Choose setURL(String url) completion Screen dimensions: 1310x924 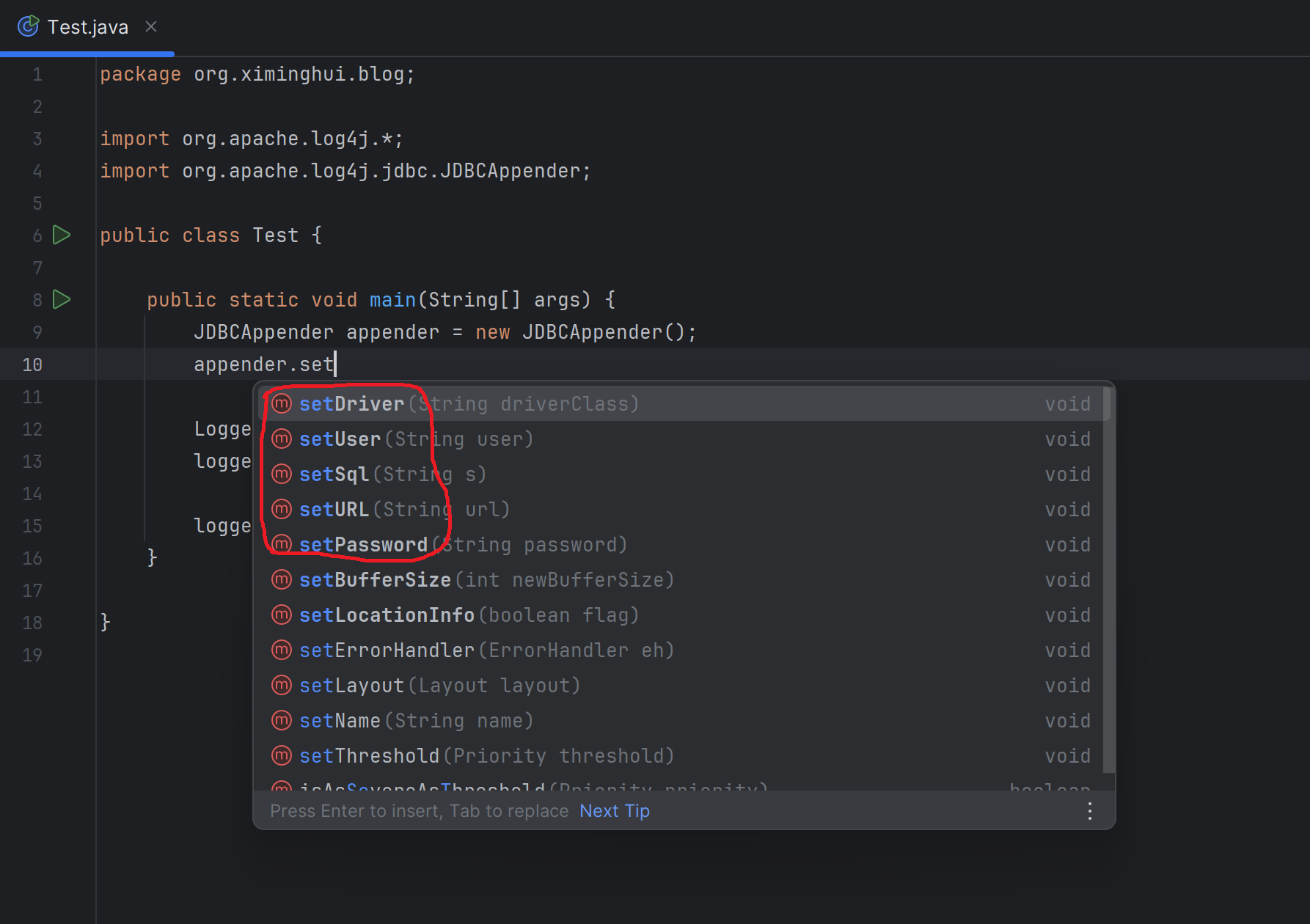(684, 510)
